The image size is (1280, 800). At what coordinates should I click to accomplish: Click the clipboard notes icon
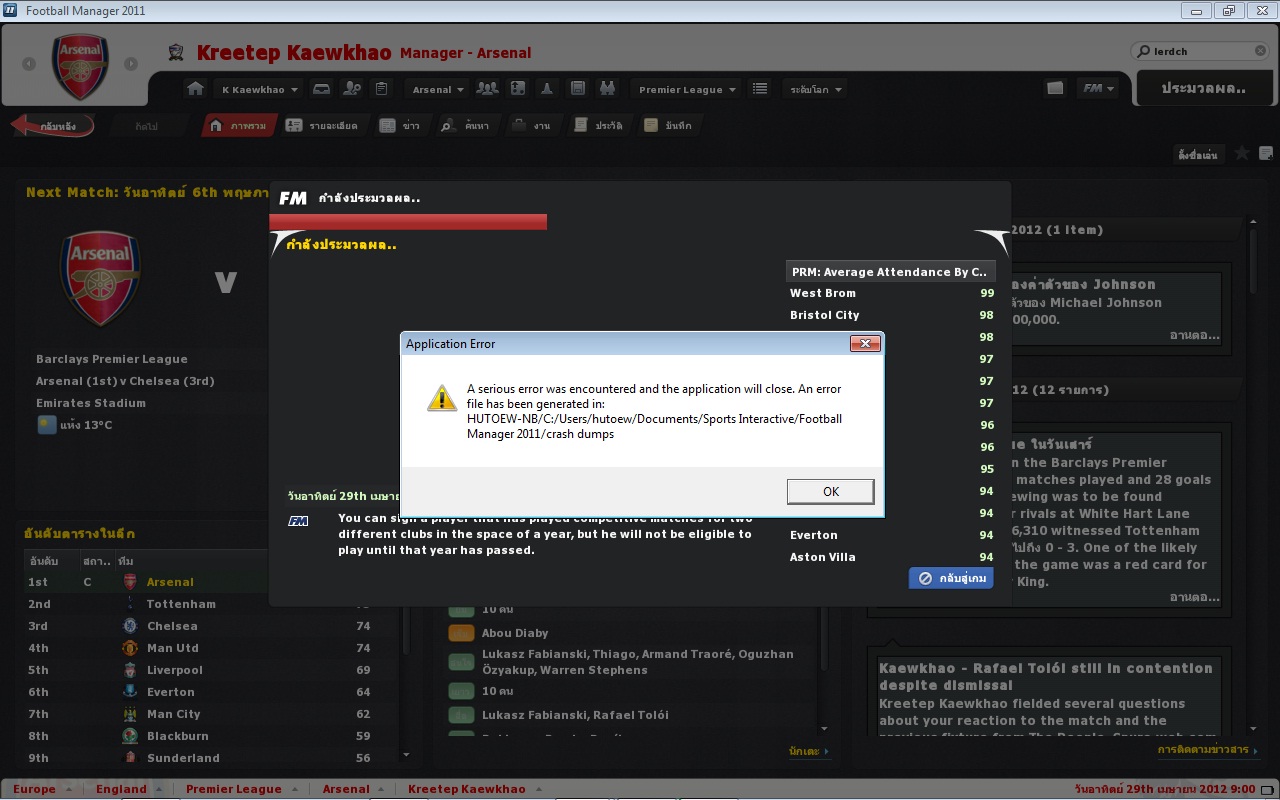point(381,89)
